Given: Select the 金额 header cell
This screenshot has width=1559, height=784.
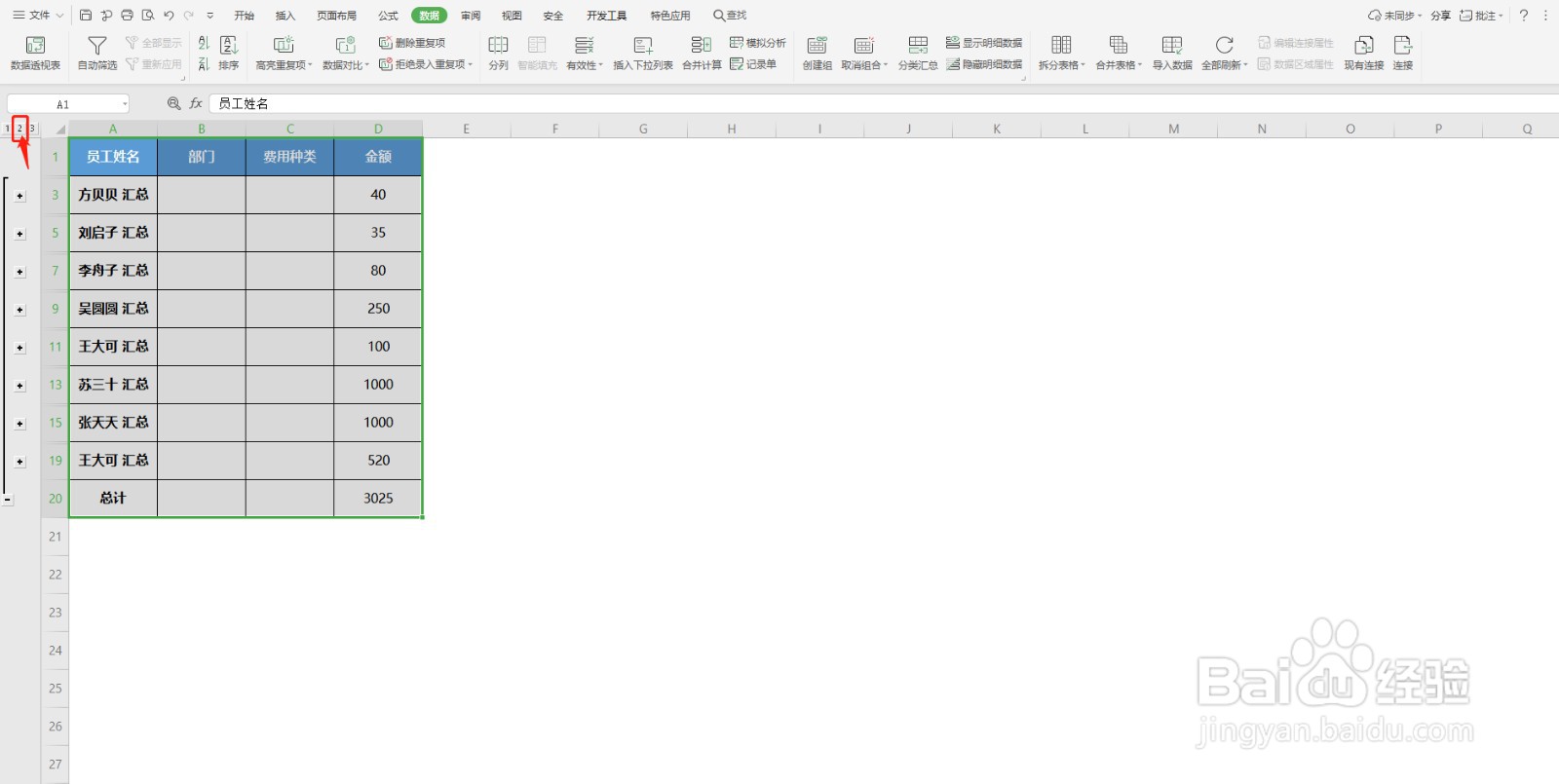Looking at the screenshot, I should [378, 157].
